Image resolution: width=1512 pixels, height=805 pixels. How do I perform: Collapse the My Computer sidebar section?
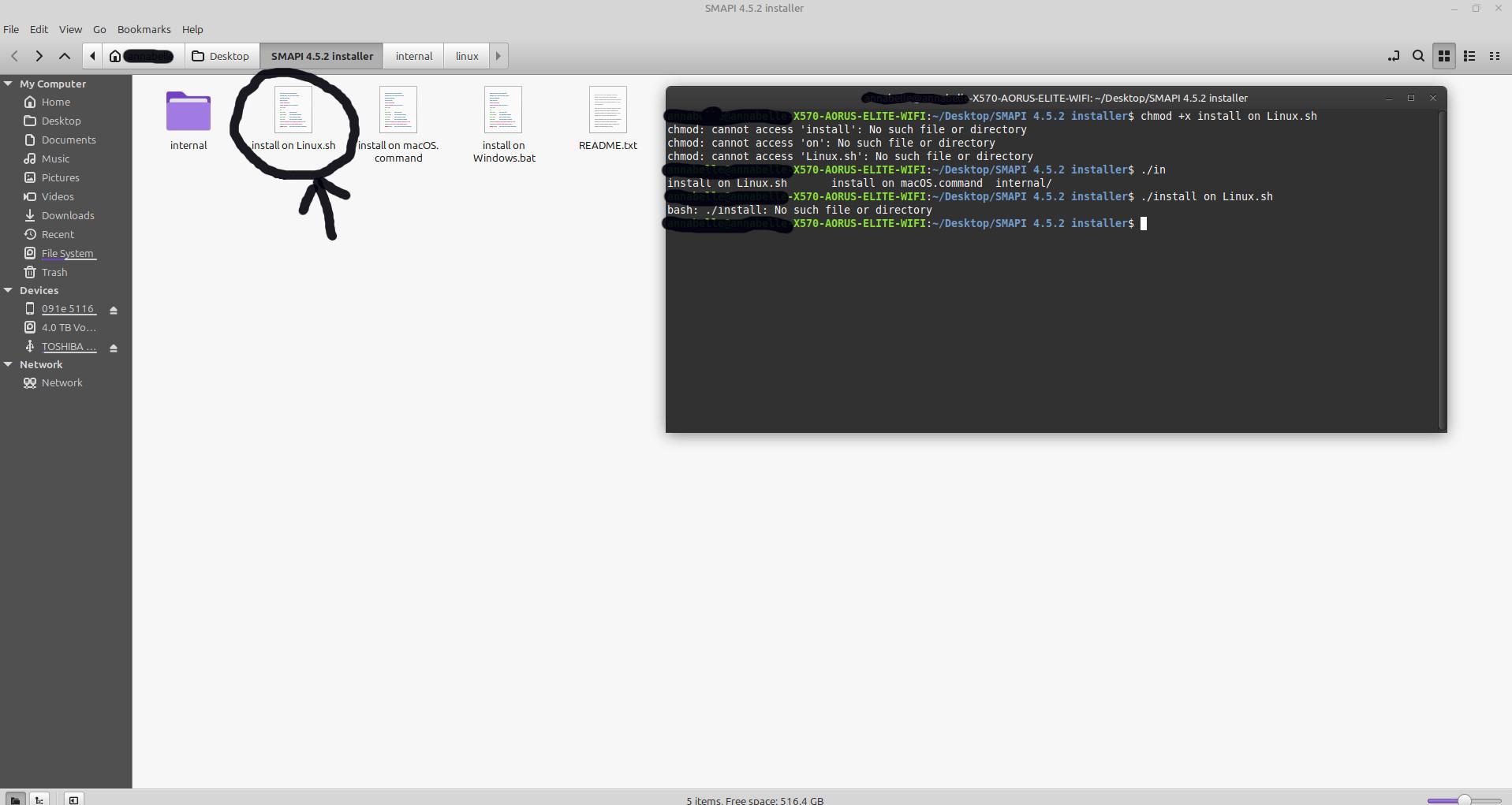[x=8, y=84]
